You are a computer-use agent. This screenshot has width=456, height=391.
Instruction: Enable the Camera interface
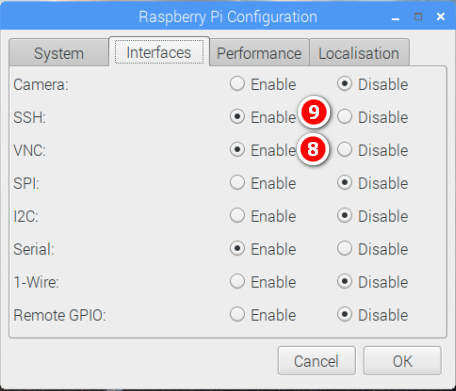[x=237, y=84]
